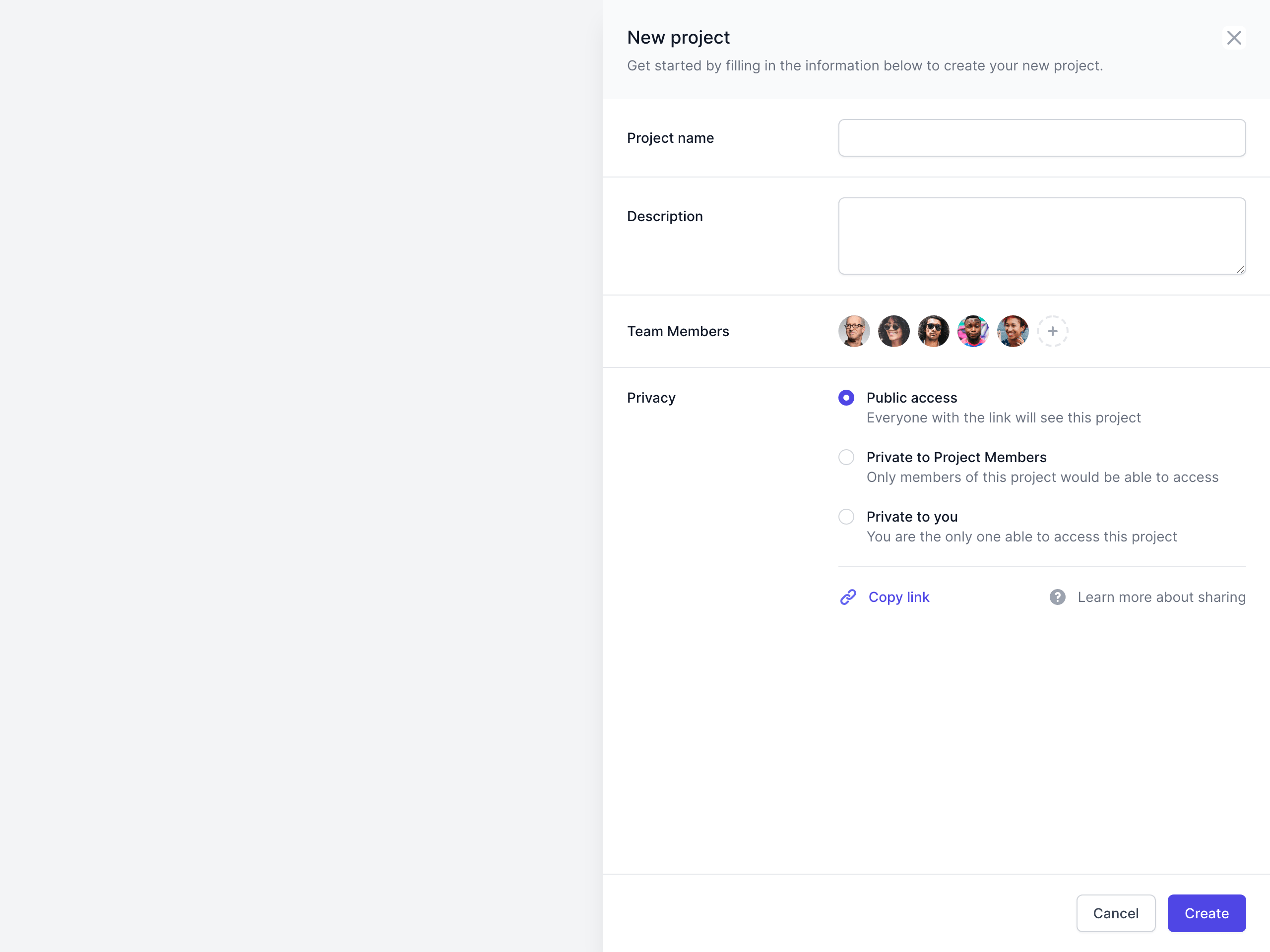Click the question mark help icon
The image size is (1270, 952).
(x=1057, y=597)
